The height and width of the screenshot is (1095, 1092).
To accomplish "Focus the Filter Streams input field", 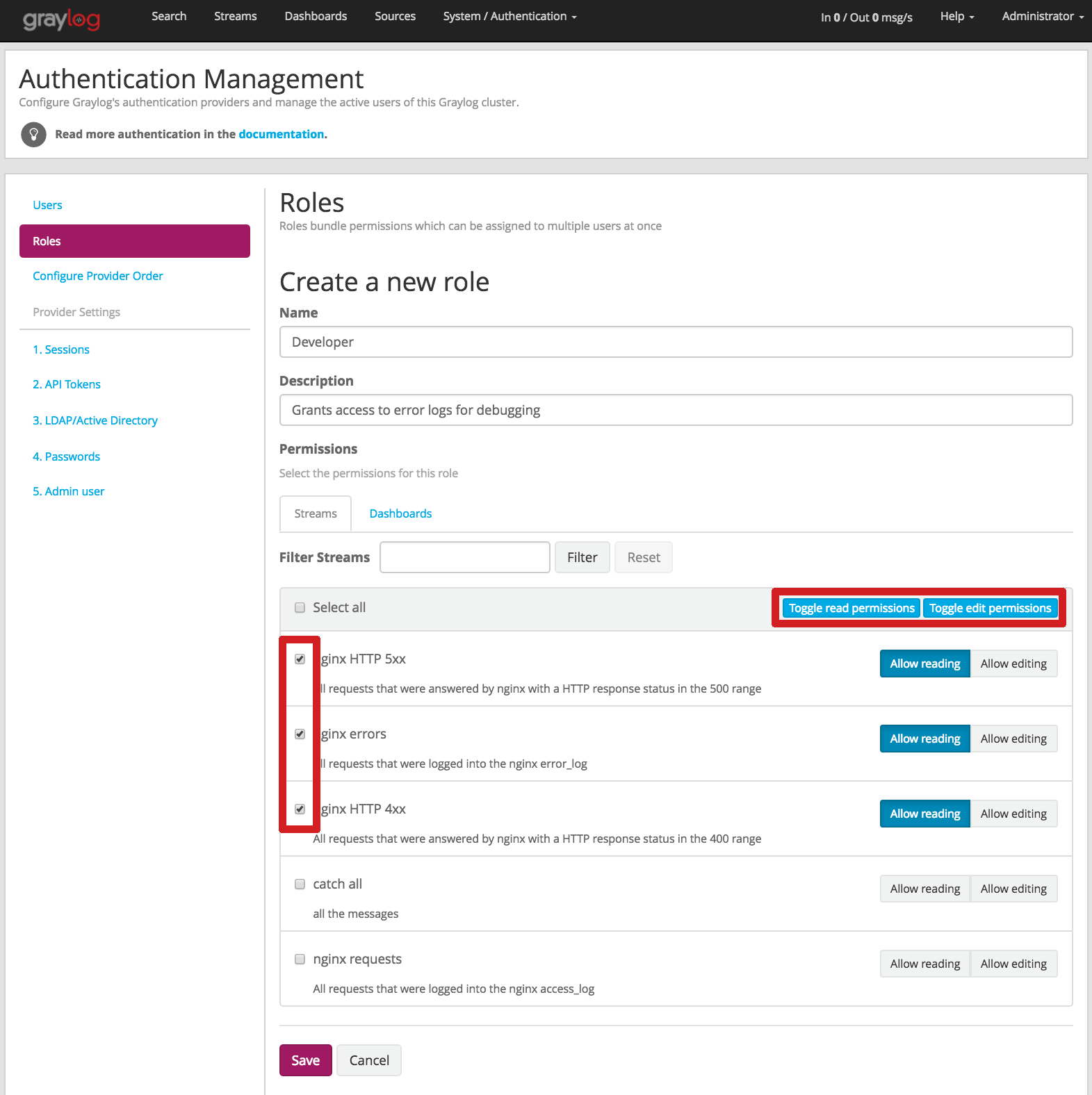I will [x=465, y=557].
